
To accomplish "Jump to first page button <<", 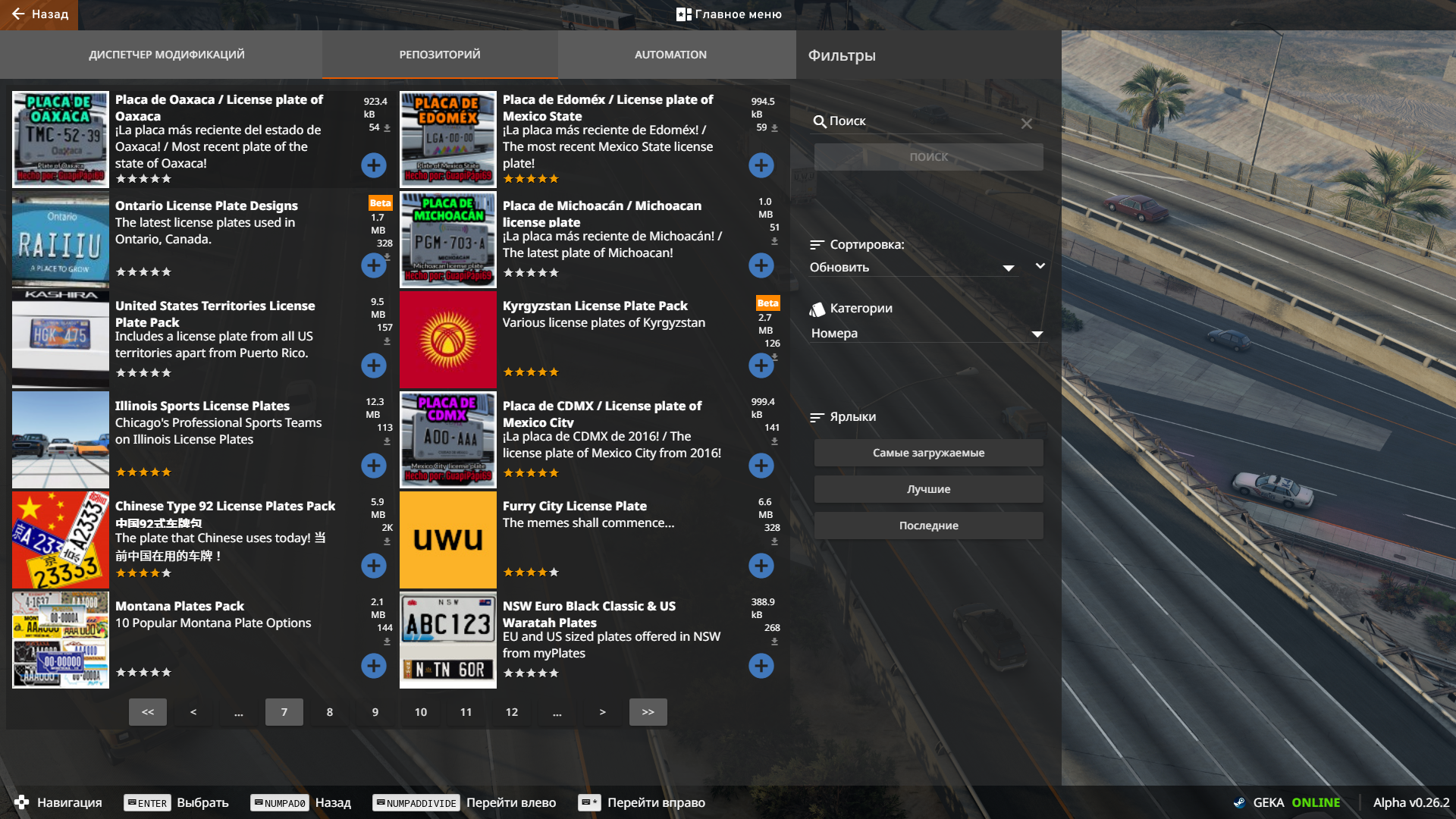I will click(x=148, y=712).
